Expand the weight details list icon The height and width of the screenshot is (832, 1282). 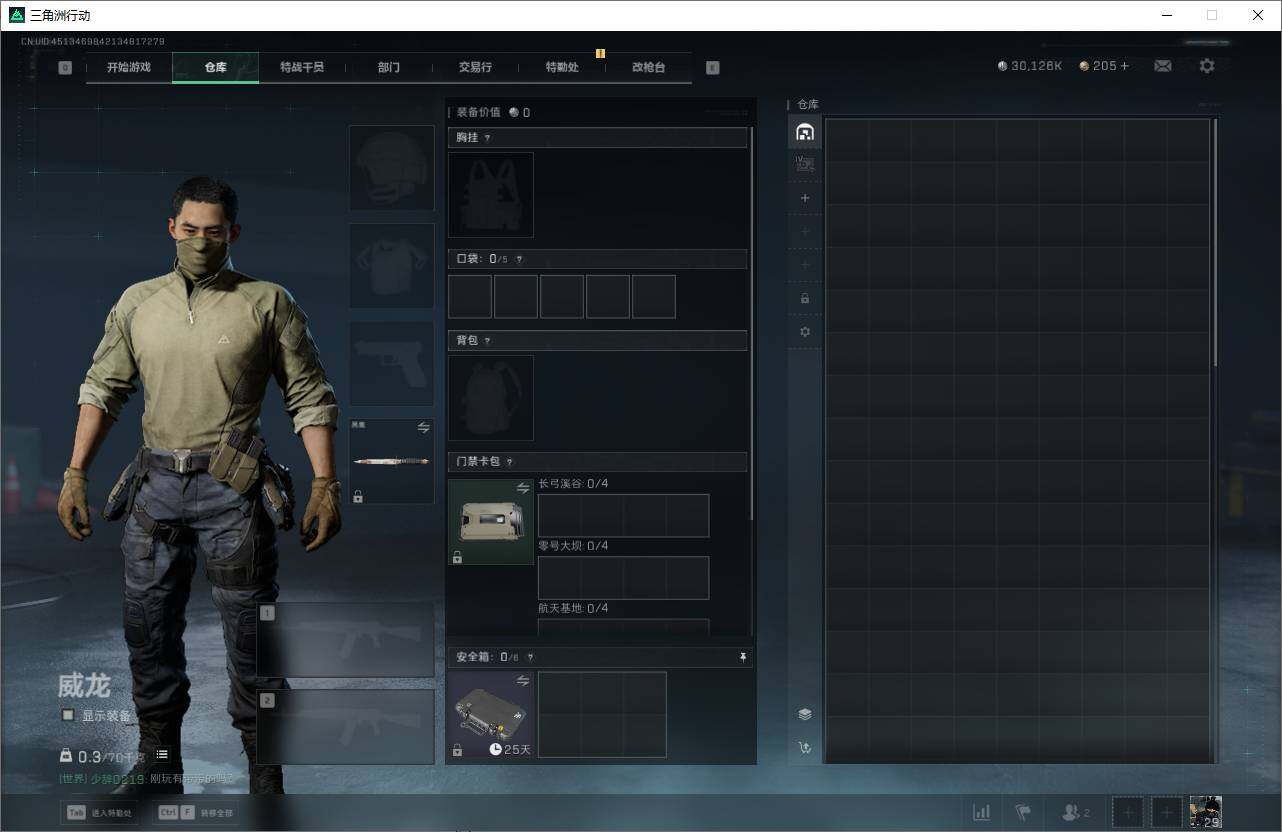click(162, 755)
